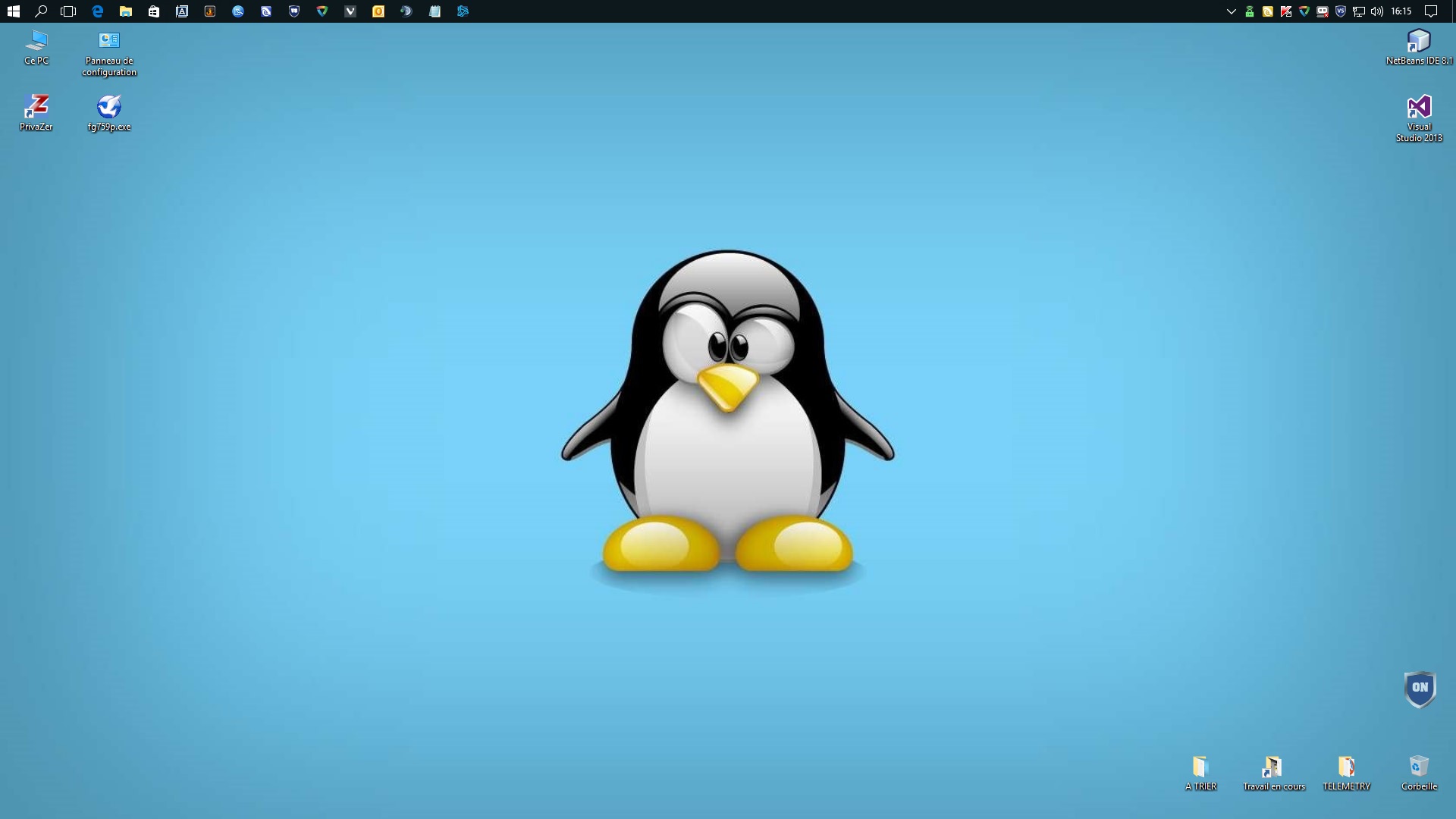1456x819 pixels.
Task: Launch Visual Studio 2013 shortcut
Action: tap(1419, 108)
